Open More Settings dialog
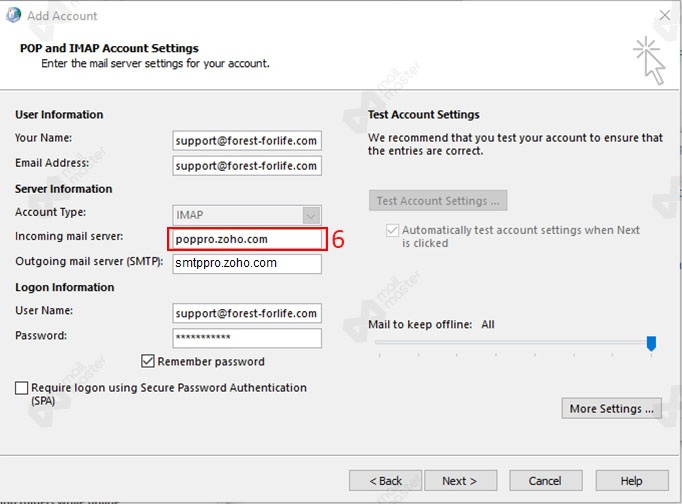682x504 pixels. [x=612, y=408]
